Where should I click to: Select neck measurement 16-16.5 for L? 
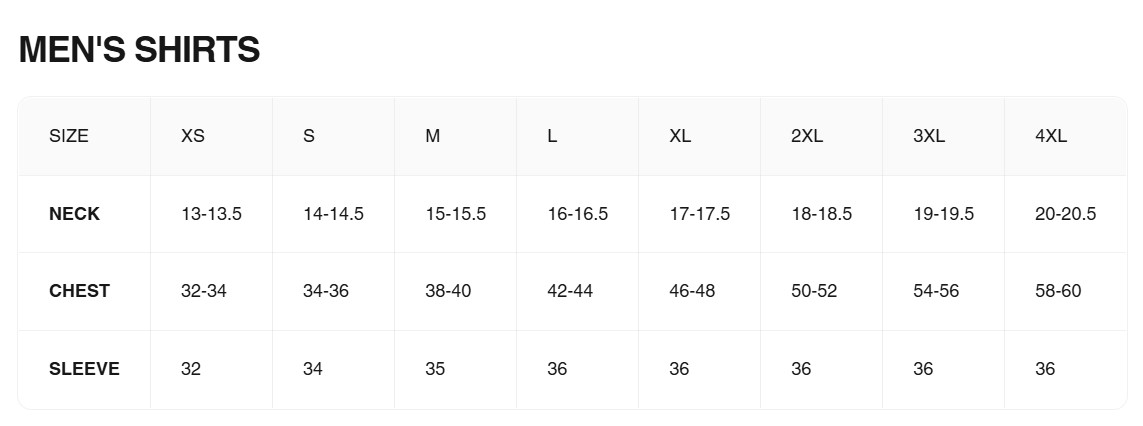(577, 214)
